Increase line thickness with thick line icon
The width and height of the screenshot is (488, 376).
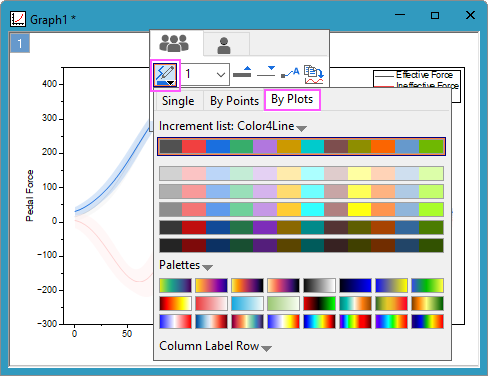(242, 72)
